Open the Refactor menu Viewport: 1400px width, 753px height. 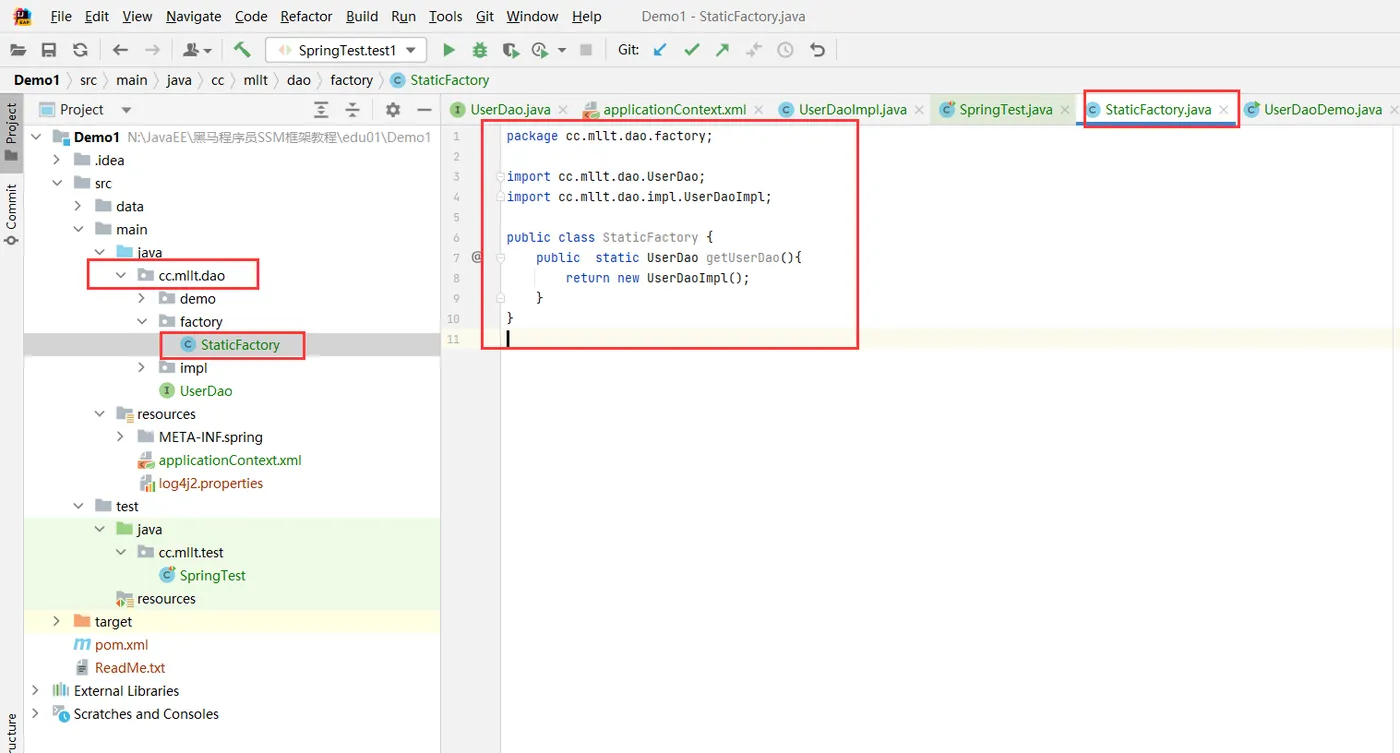[x=306, y=16]
